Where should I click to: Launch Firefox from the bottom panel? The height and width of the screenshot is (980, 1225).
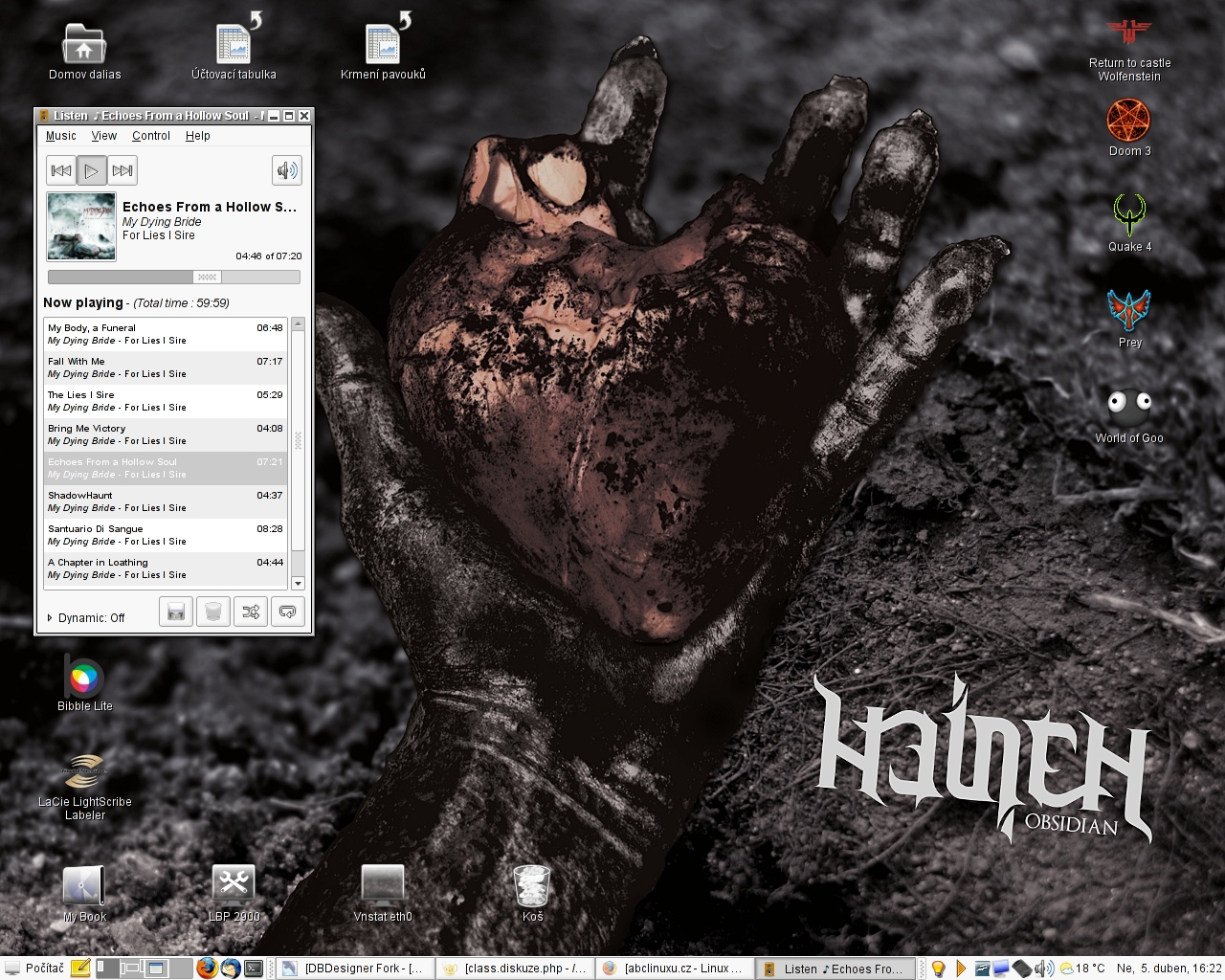(x=207, y=969)
